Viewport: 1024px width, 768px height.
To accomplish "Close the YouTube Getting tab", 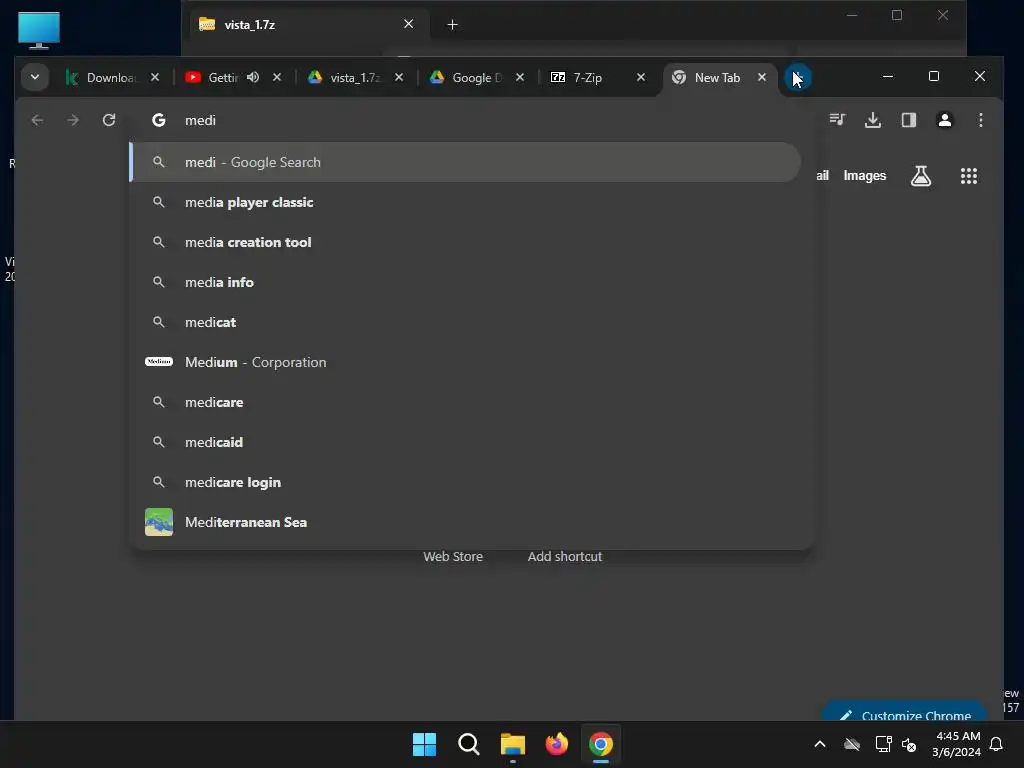I will (x=277, y=77).
